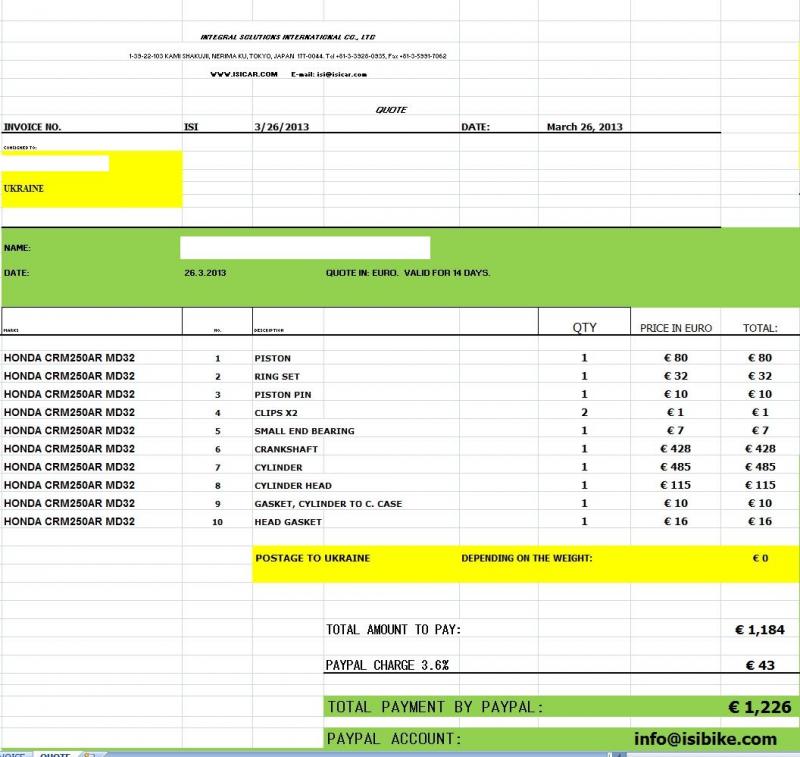This screenshot has width=800, height=757.
Task: Select the italic QUOTE title above the invoice line
Action: [x=391, y=110]
